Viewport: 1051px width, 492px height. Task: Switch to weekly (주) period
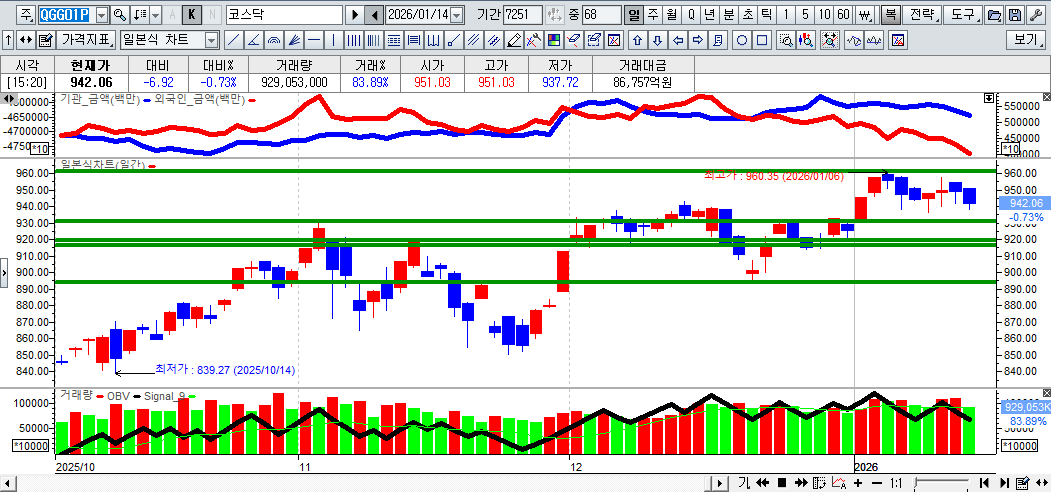pos(653,15)
